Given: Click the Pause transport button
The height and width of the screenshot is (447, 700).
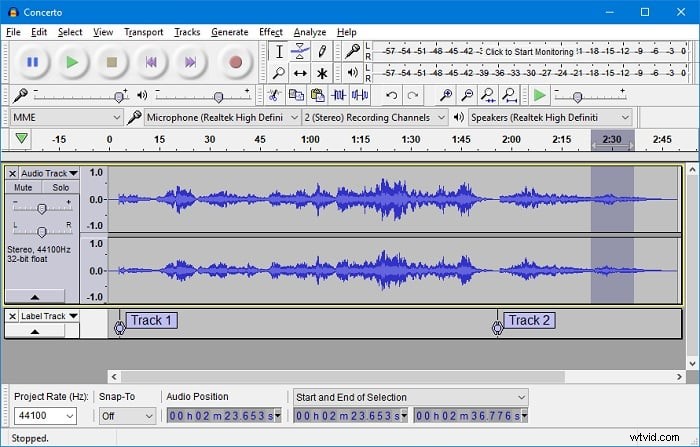Looking at the screenshot, I should (x=32, y=62).
